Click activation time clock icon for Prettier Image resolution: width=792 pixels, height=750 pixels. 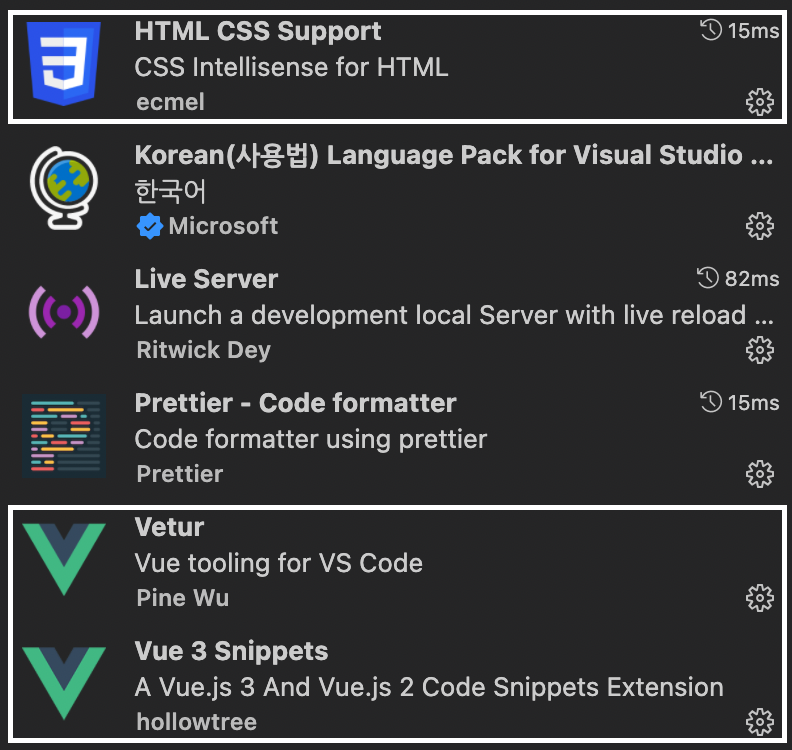(711, 403)
